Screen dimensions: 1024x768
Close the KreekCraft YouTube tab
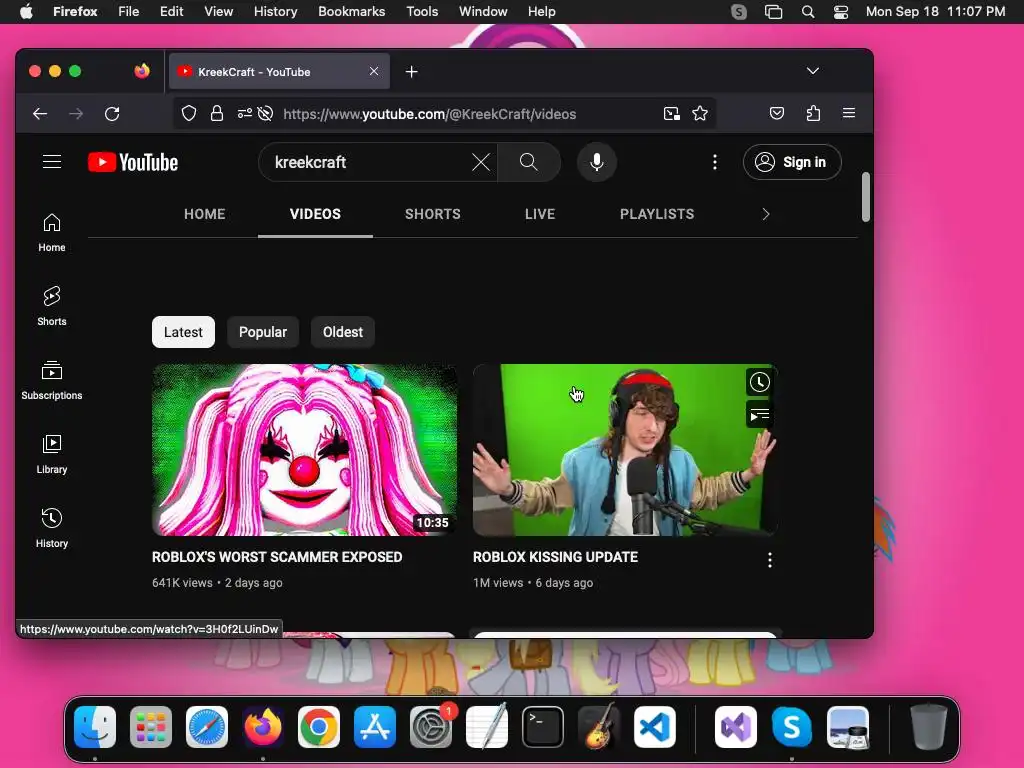click(x=374, y=71)
